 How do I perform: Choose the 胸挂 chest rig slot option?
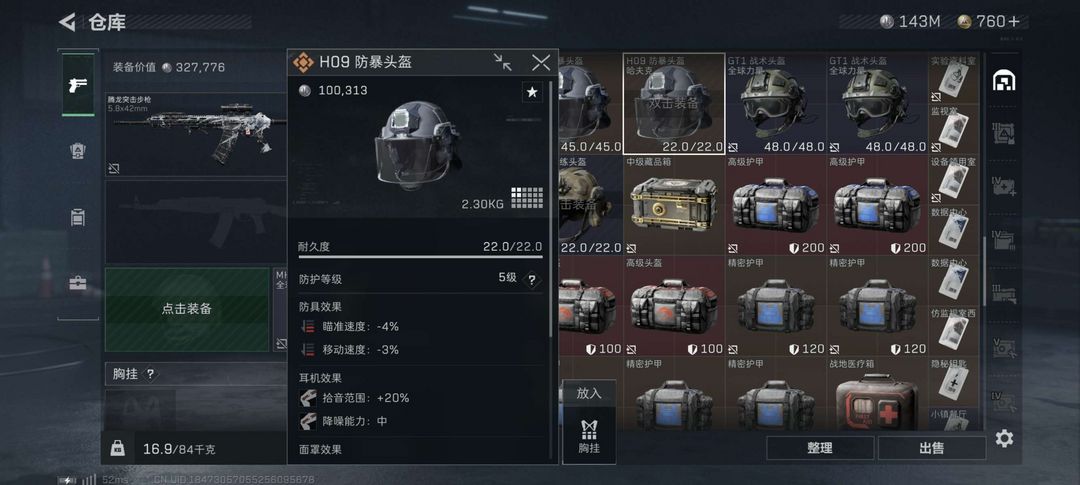(589, 435)
